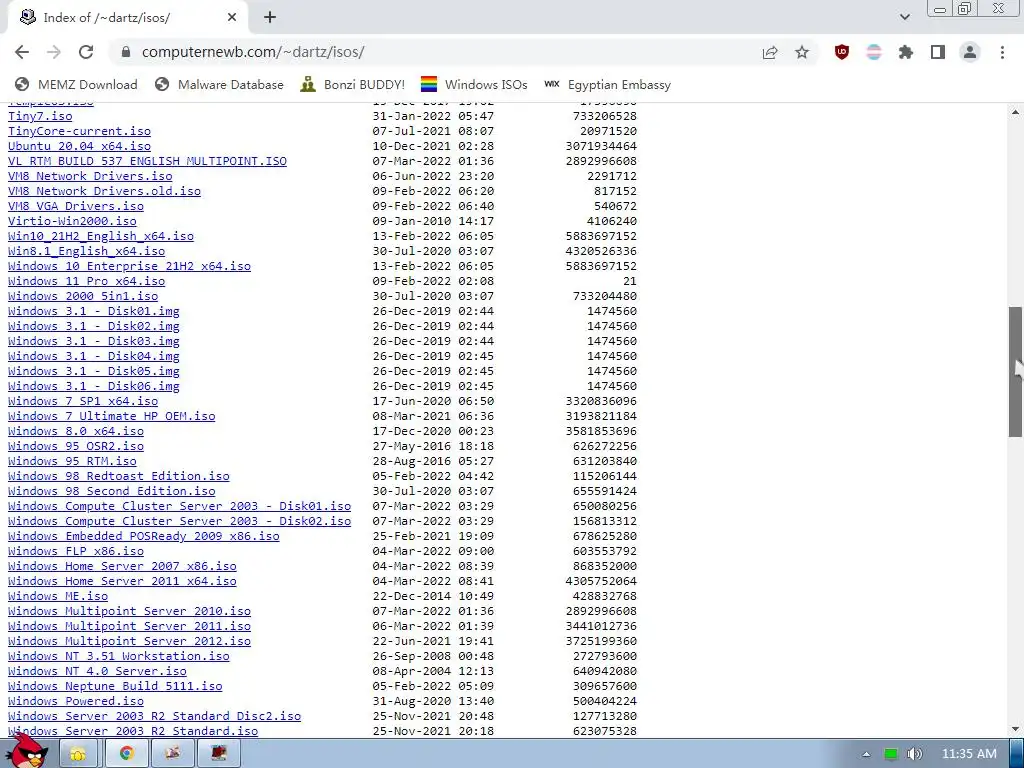
Task: Click the page scrollbar thumb
Action: coord(1015,372)
